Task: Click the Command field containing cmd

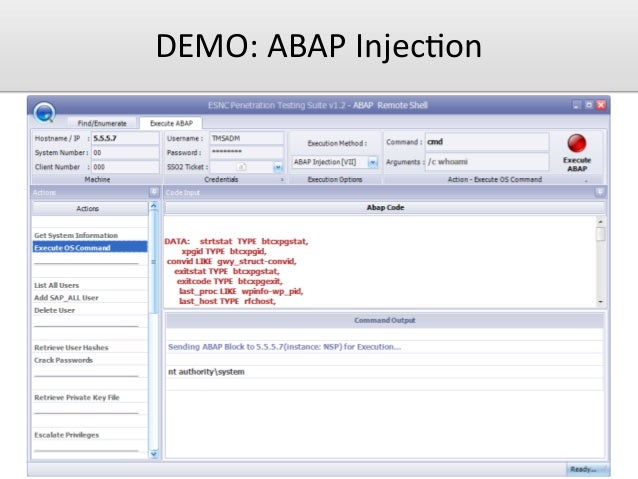Action: [487, 142]
